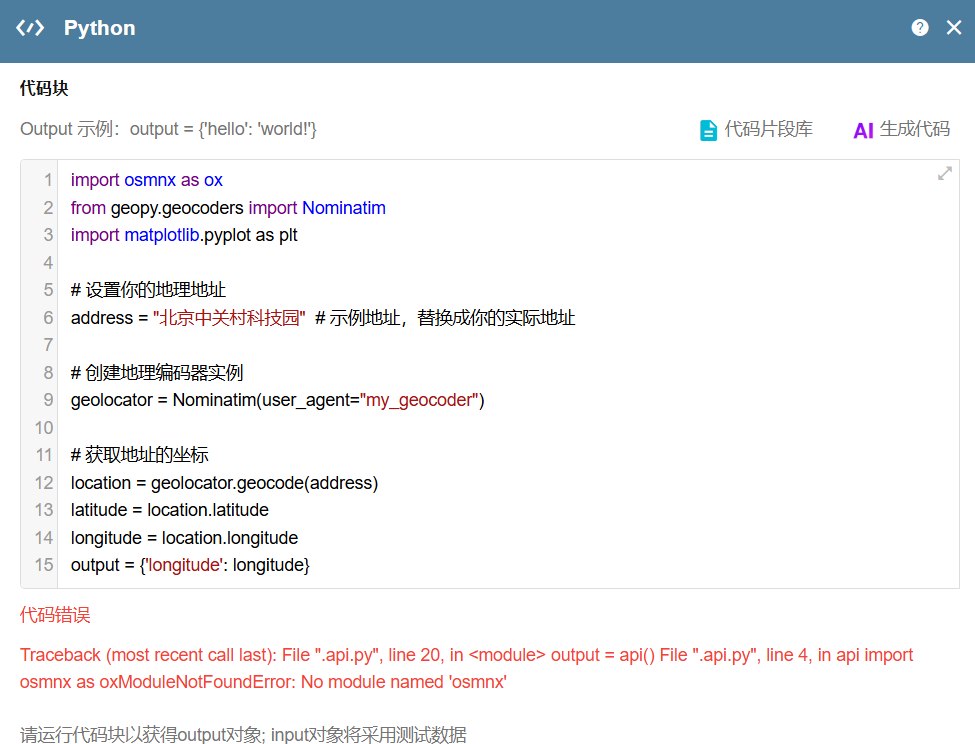Image resolution: width=975 pixels, height=744 pixels.
Task: Click the output = {'longitude': longitude} line
Action: (190, 565)
